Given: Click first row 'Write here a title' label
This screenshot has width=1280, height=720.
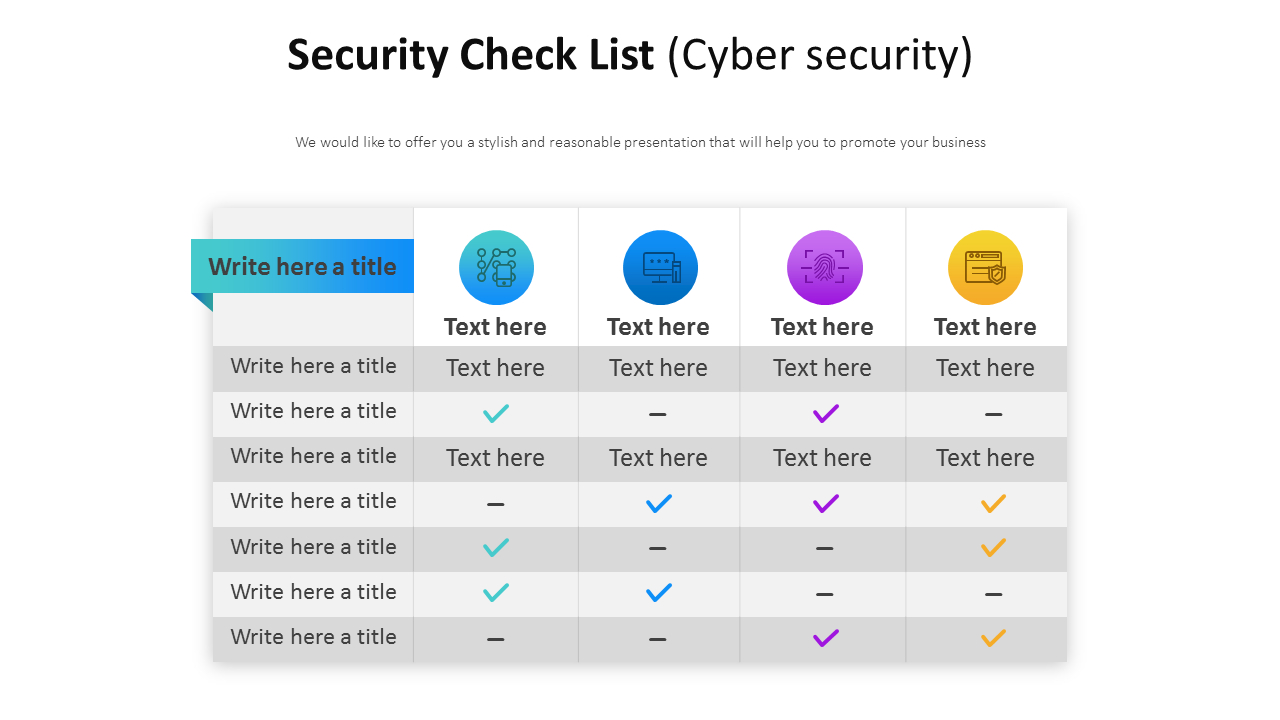Looking at the screenshot, I should pos(313,366).
